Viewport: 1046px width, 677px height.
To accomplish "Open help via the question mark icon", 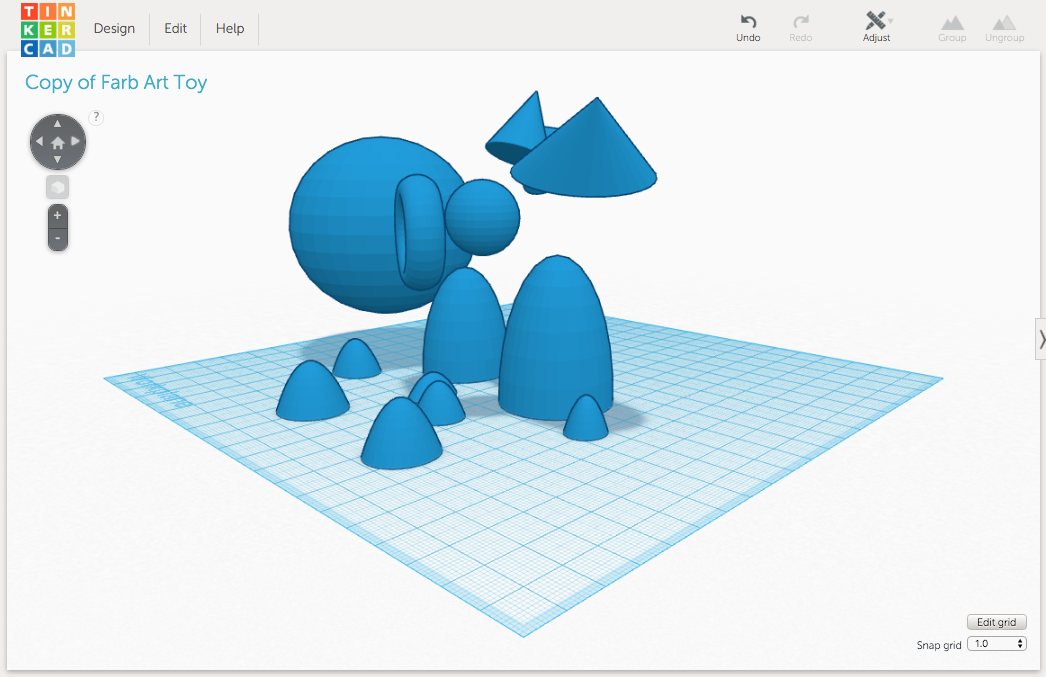I will click(x=95, y=117).
